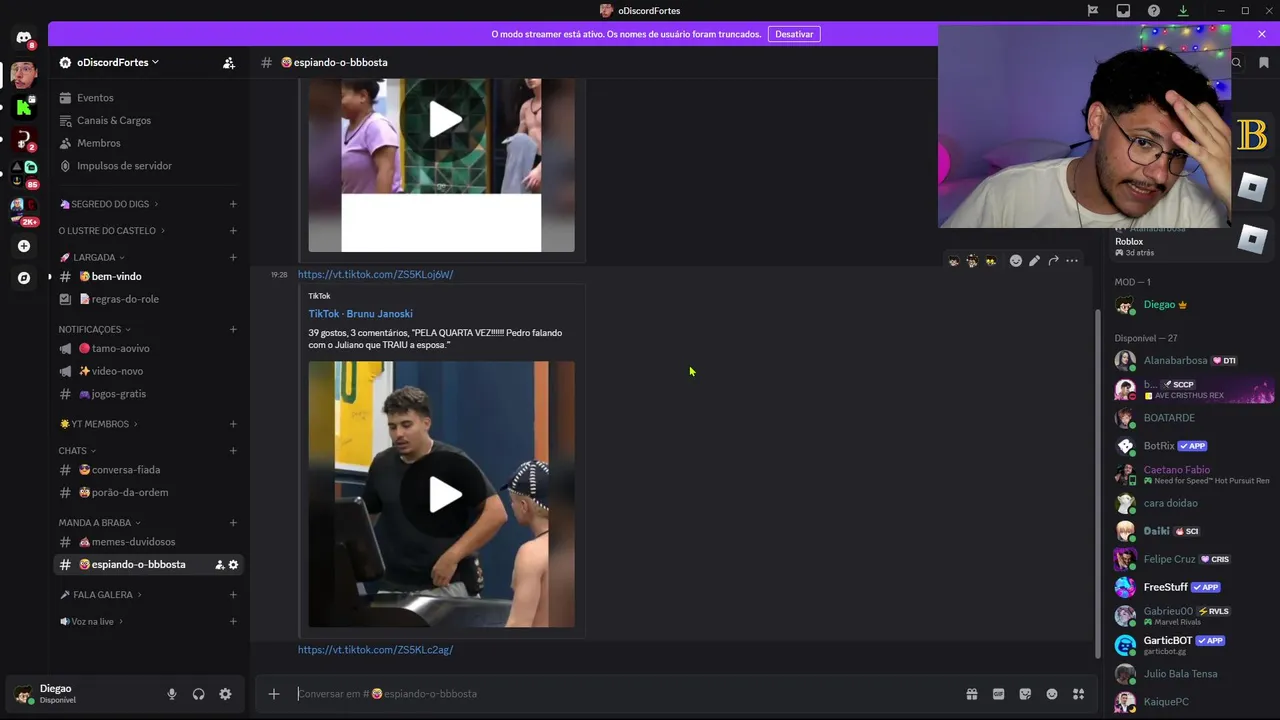The height and width of the screenshot is (720, 1280).
Task: Open Impulsos de servidor
Action: pos(148,166)
